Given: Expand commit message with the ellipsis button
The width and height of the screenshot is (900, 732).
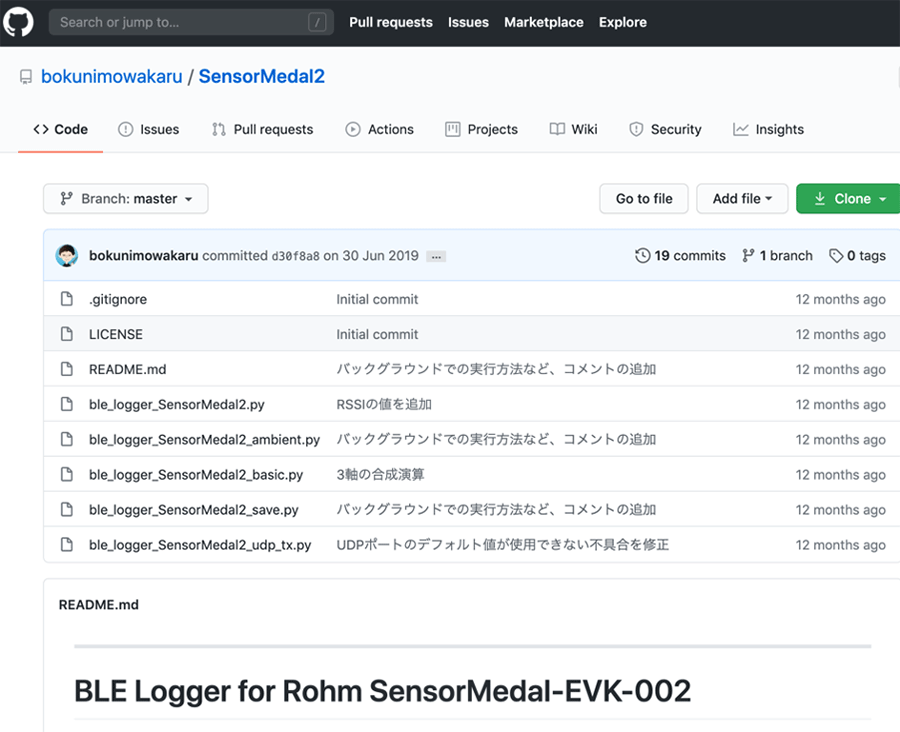Looking at the screenshot, I should [436, 257].
